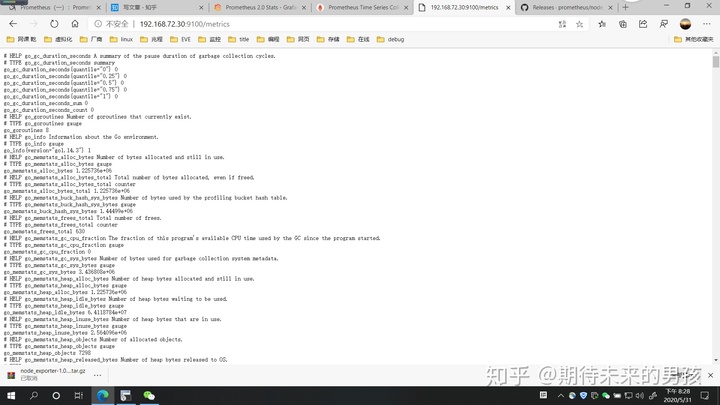
Task: Open the 存储 bookmarks folder
Action: pyautogui.click(x=328, y=39)
